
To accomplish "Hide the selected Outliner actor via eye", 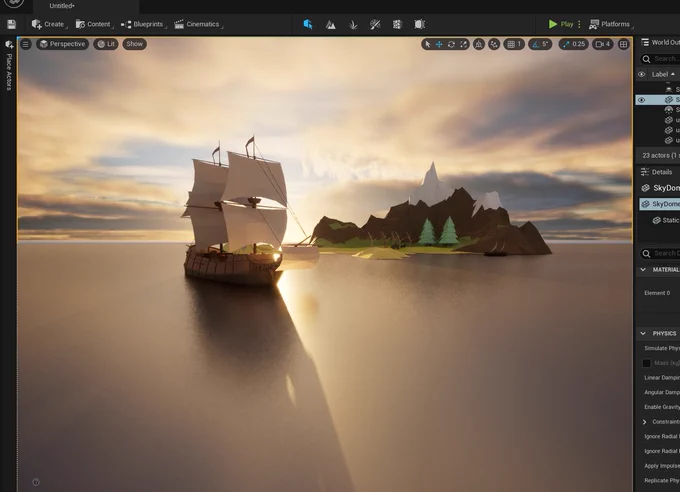I will tap(641, 100).
